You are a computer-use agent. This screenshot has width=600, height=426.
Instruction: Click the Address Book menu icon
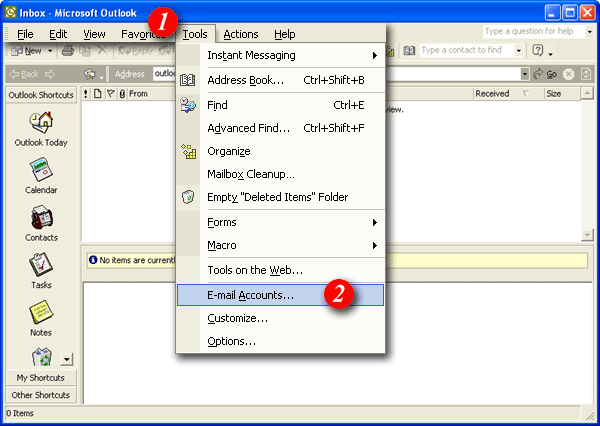189,79
